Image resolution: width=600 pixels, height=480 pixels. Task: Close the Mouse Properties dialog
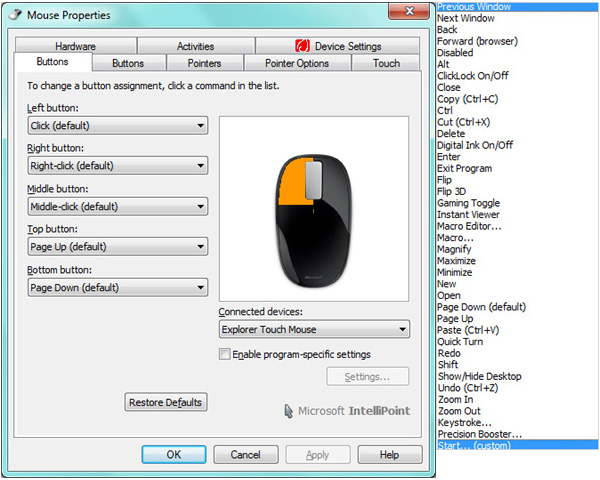pos(409,11)
